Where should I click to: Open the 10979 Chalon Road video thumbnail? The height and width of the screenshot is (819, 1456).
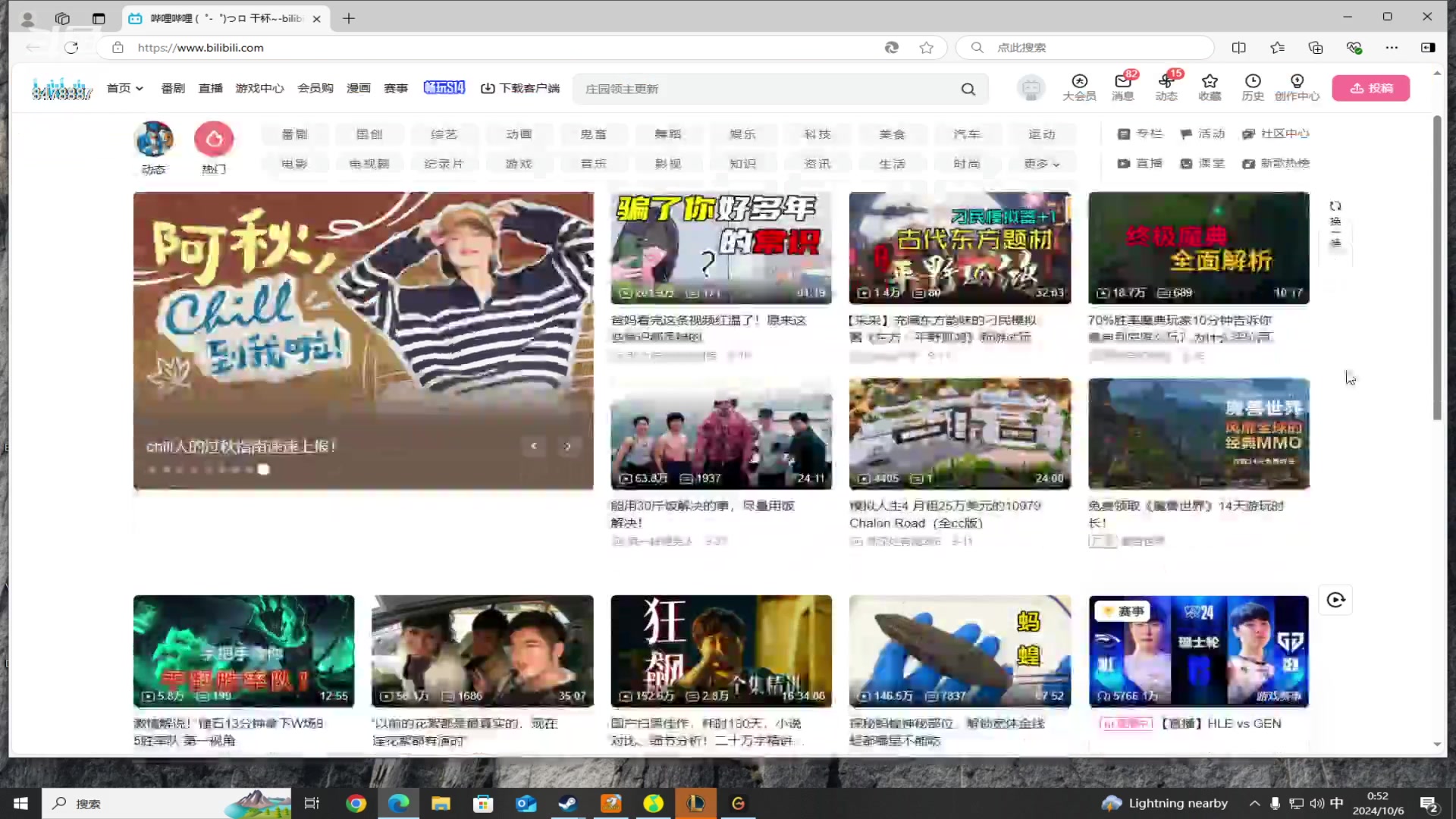(959, 433)
